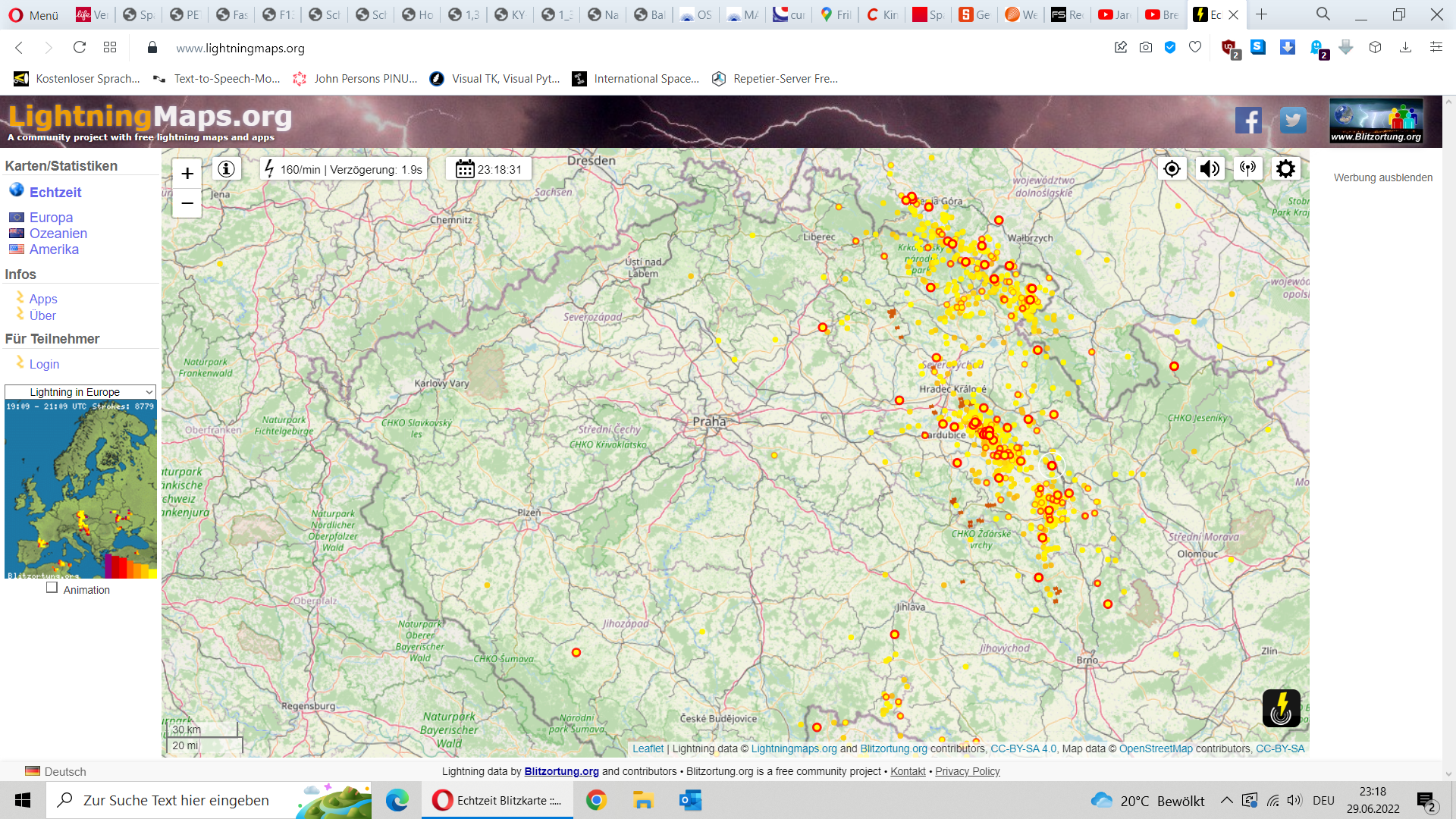The height and width of the screenshot is (819, 1456).
Task: Click the Europe lightning overview thumbnail
Action: [80, 490]
